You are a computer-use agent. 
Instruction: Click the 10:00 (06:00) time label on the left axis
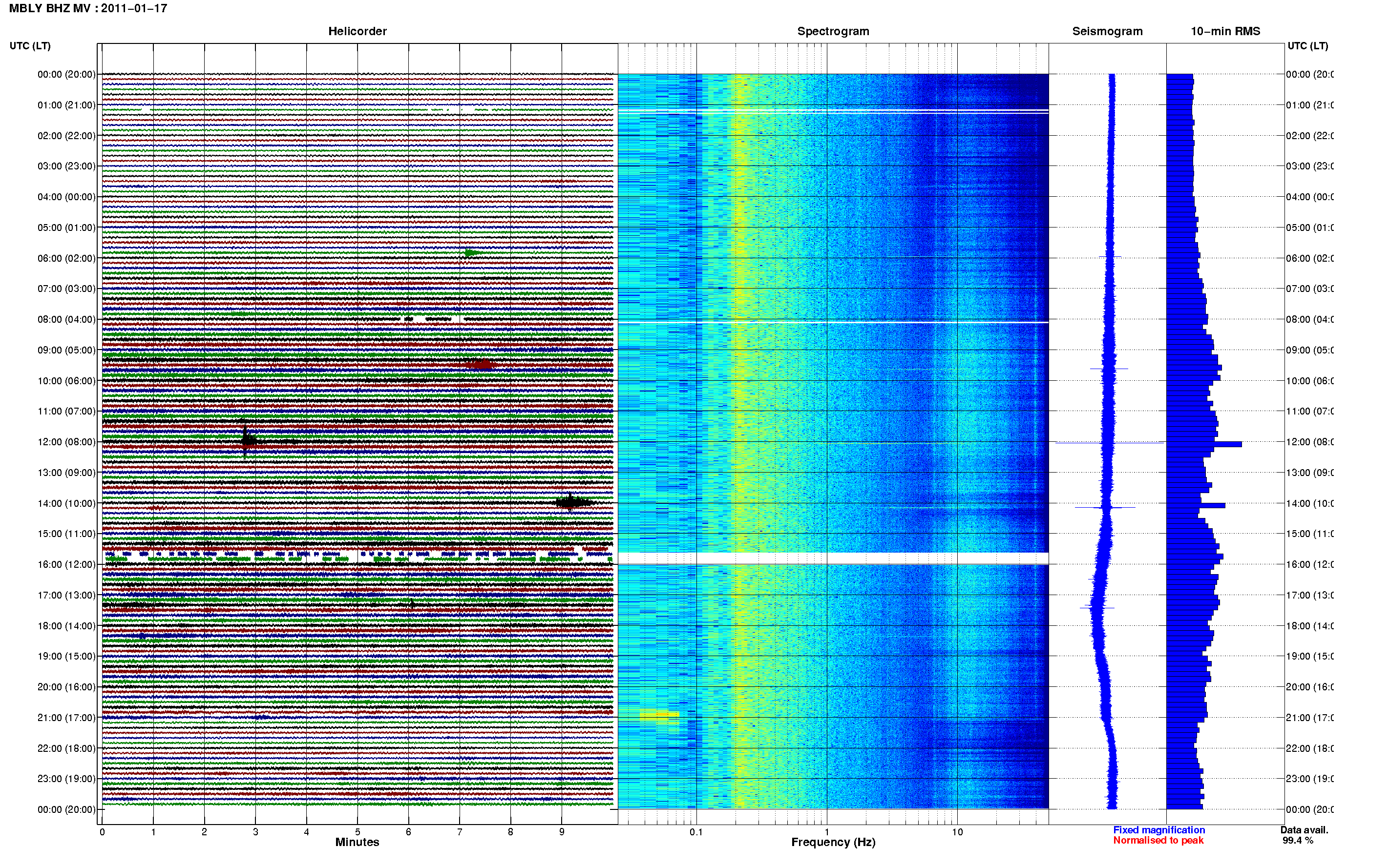pos(66,381)
